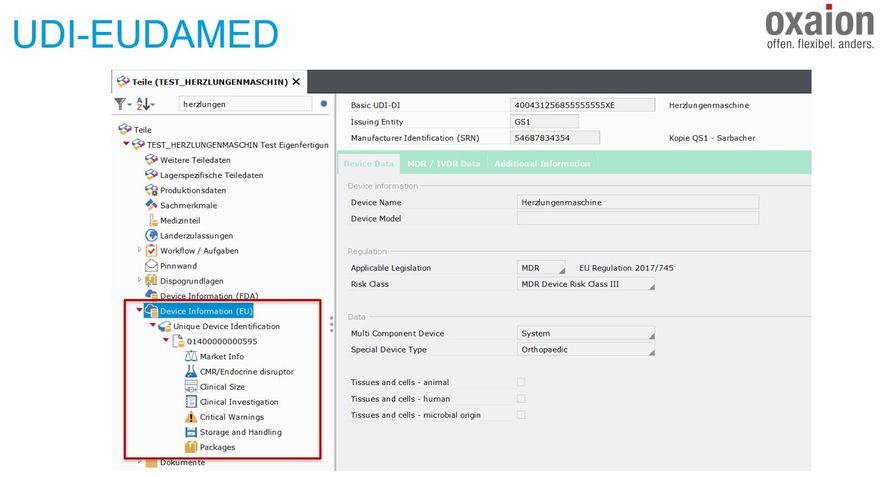The width and height of the screenshot is (880, 477).
Task: Click the EU Regulation 2017/745 text
Action: [x=626, y=268]
